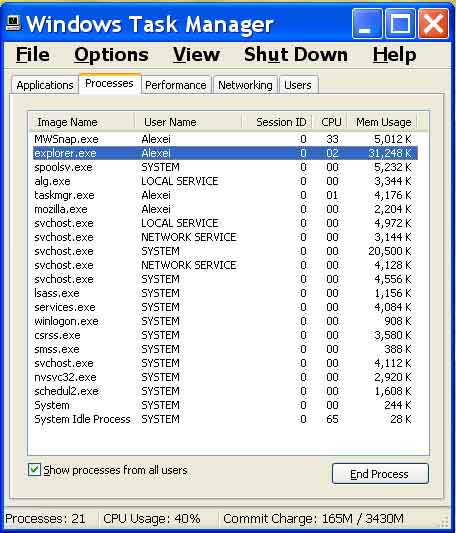Switch to the Applications tab
The height and width of the screenshot is (533, 456).
tap(45, 85)
